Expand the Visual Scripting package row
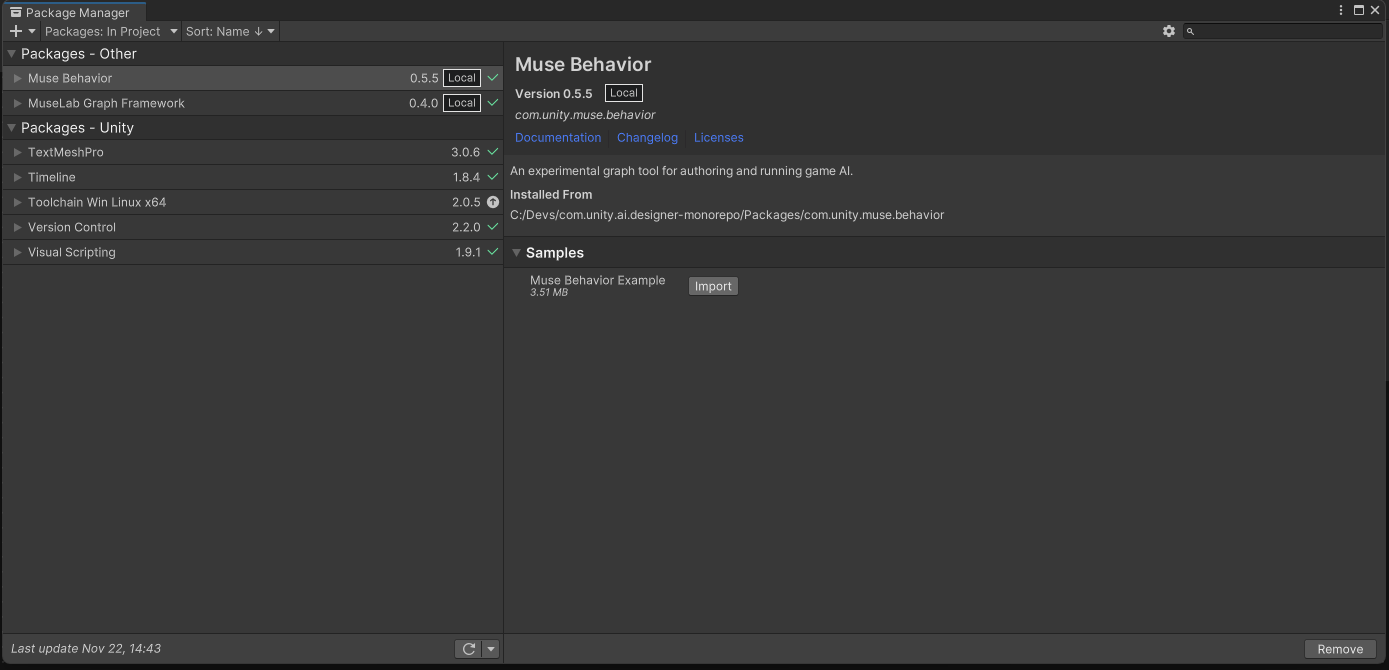The height and width of the screenshot is (670, 1389). pos(18,252)
